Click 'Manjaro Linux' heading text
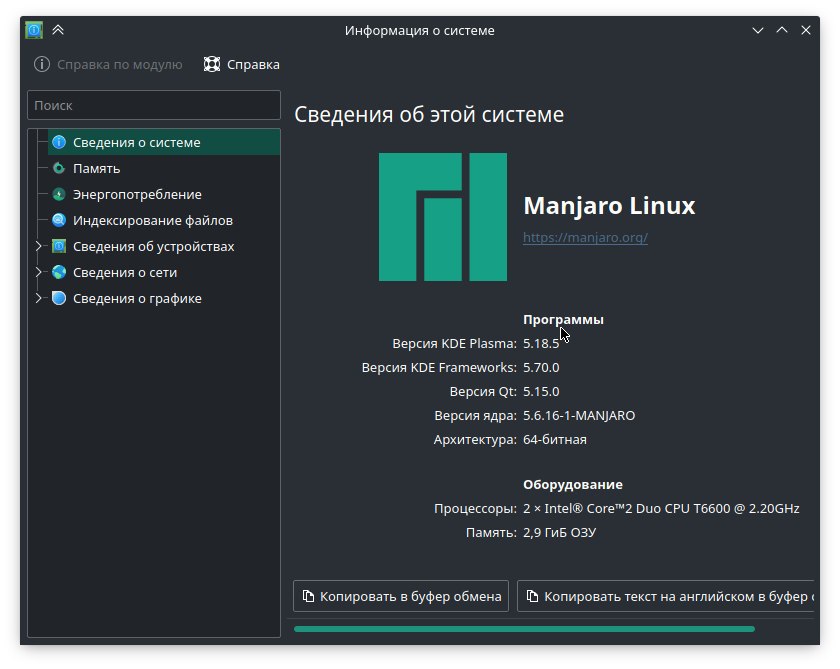Screen dimensions: 840x669 pyautogui.click(x=609, y=206)
